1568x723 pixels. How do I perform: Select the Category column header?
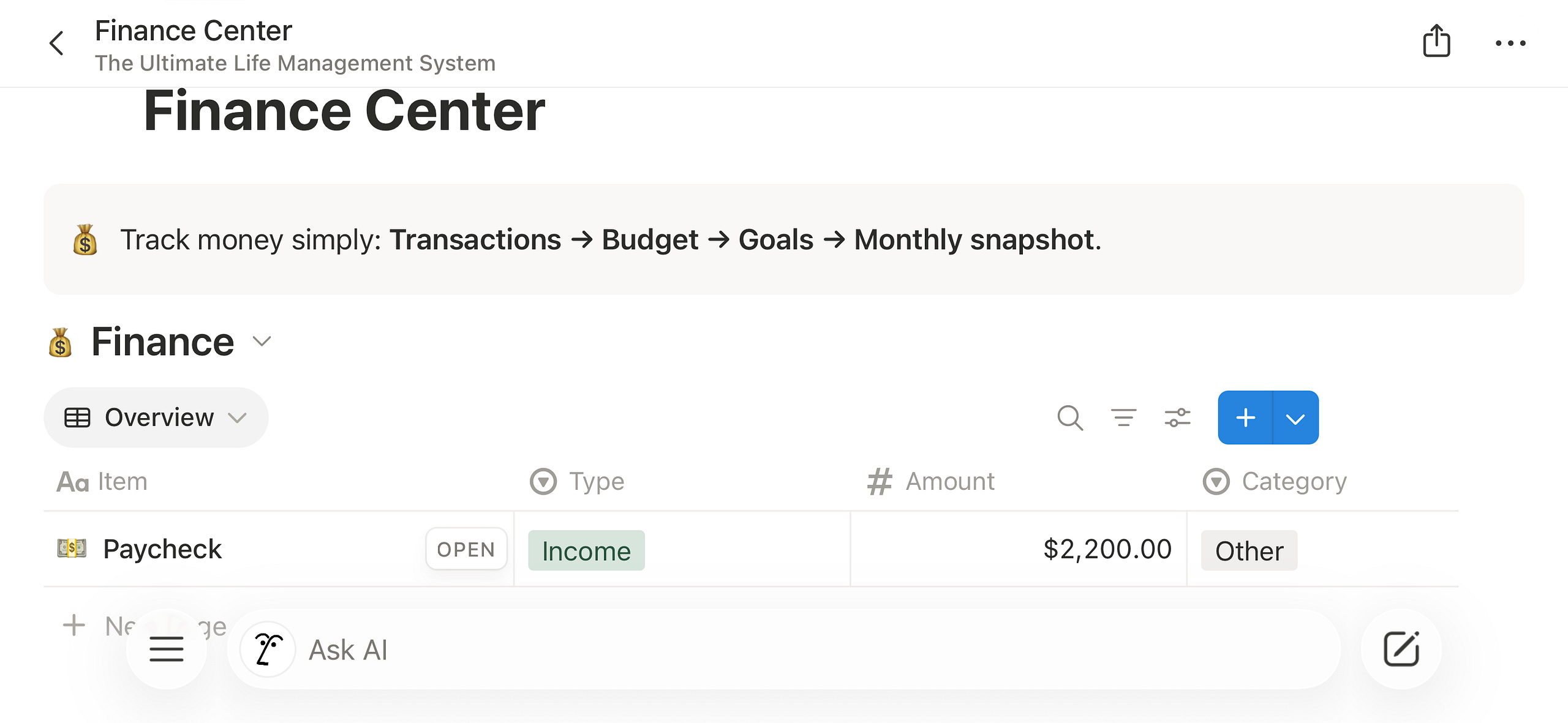[1274, 482]
